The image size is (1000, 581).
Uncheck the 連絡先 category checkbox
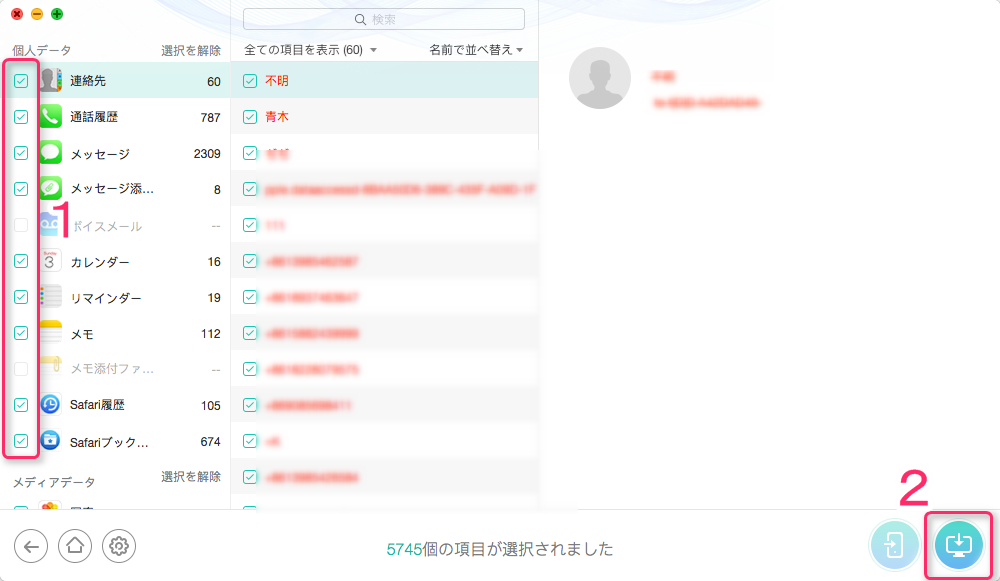coord(21,81)
